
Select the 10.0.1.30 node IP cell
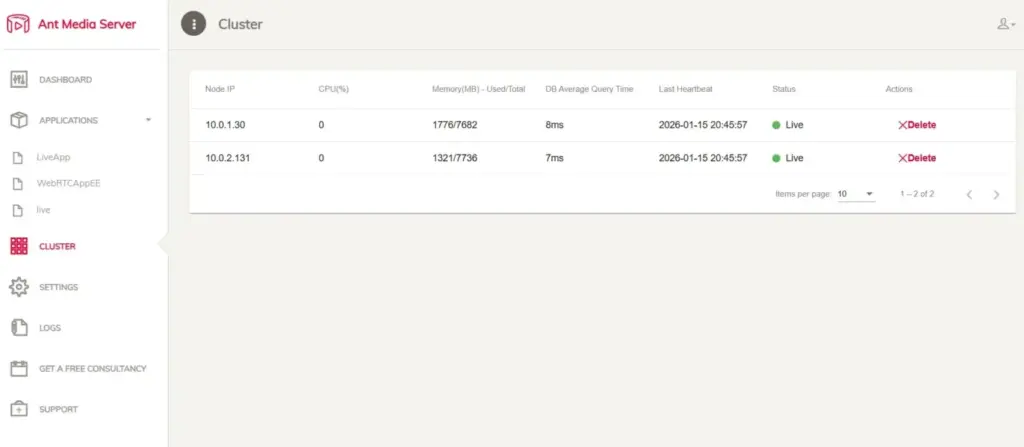tap(225, 125)
